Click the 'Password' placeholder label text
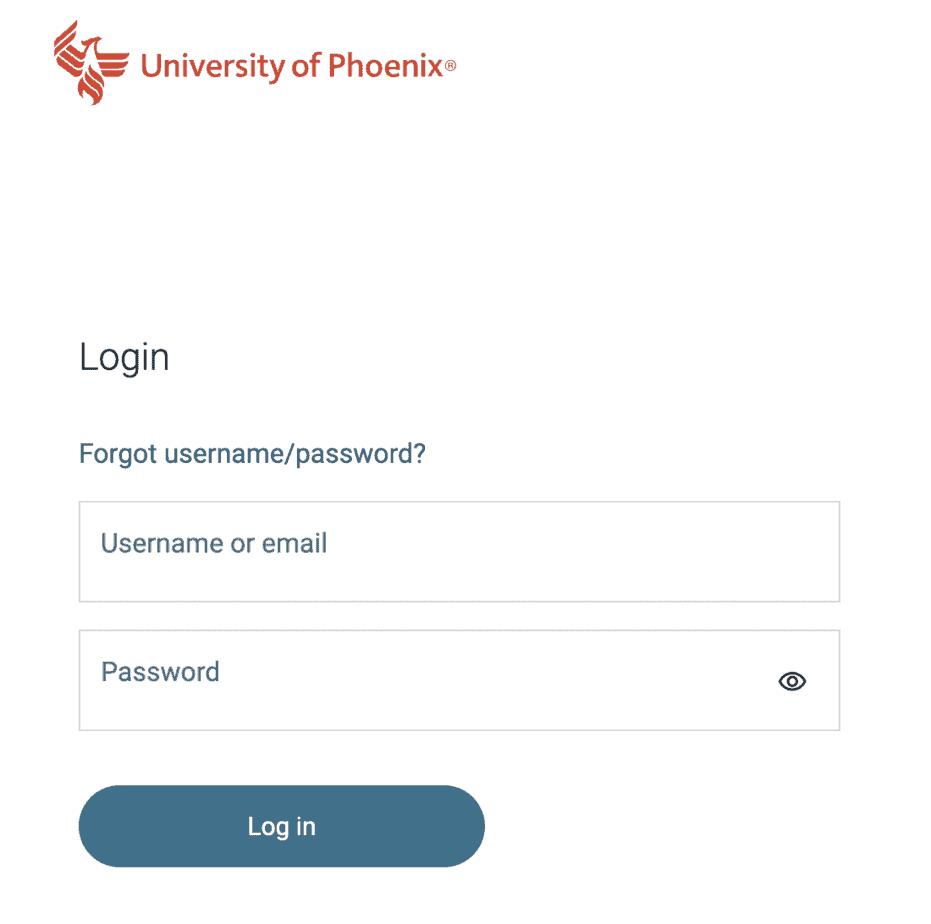Viewport: 931px width, 924px height. pyautogui.click(x=160, y=672)
